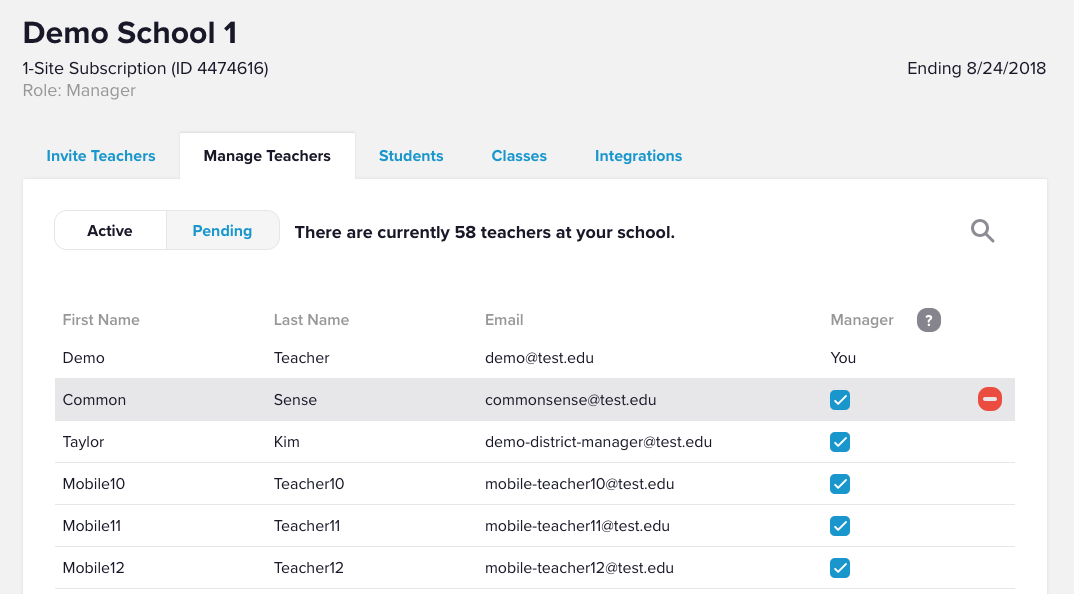Image resolution: width=1074 pixels, height=594 pixels.
Task: Remove Common Sense with the red minus icon
Action: pyautogui.click(x=989, y=400)
